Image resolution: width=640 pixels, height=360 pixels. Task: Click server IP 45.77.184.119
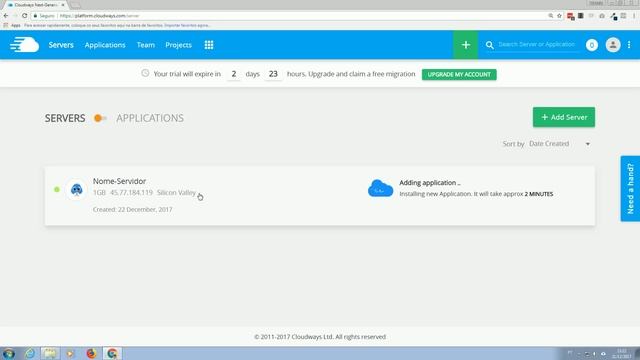pos(131,193)
